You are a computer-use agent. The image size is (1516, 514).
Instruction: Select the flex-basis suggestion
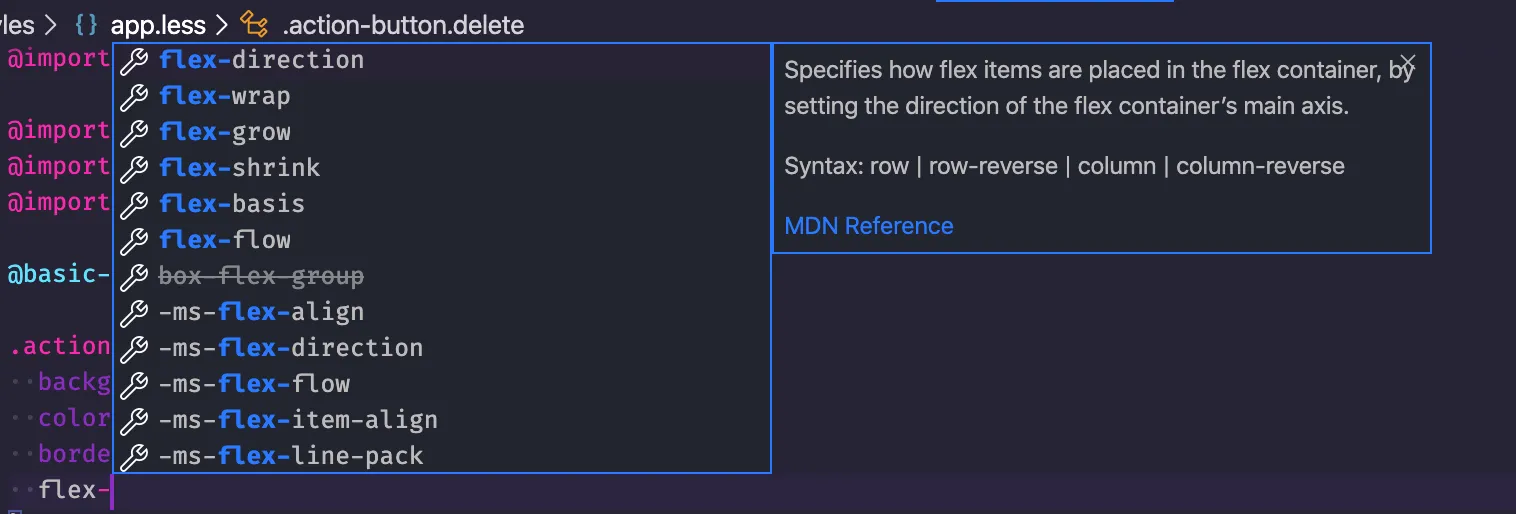pos(441,204)
